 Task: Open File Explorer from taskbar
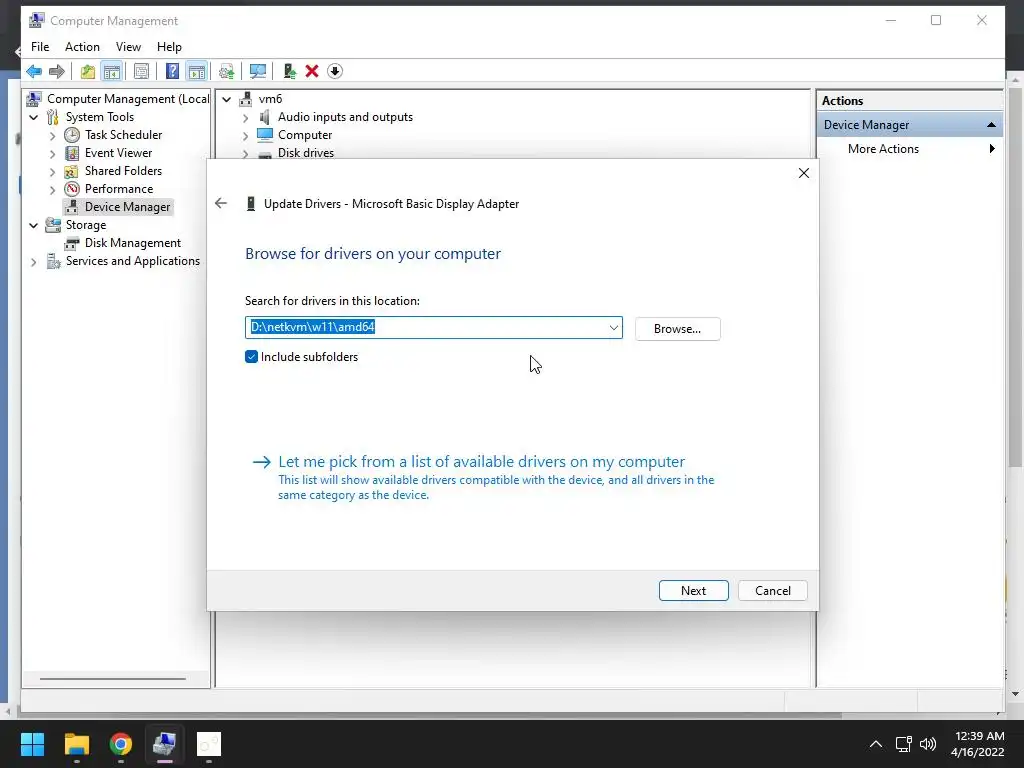tap(76, 744)
